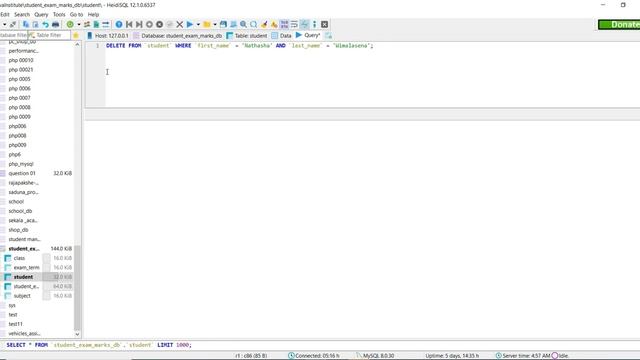Open the Refresh dropdown arrow
The height and width of the screenshot is (360, 640).
click(79, 24)
